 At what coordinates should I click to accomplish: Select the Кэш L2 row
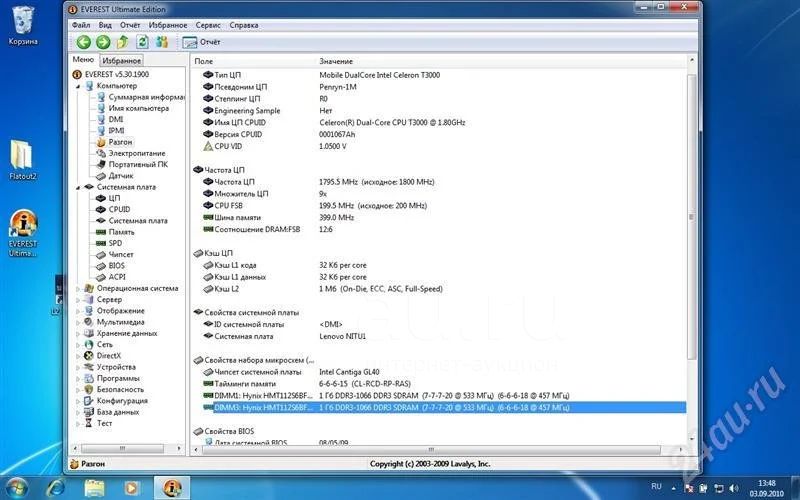click(439, 289)
